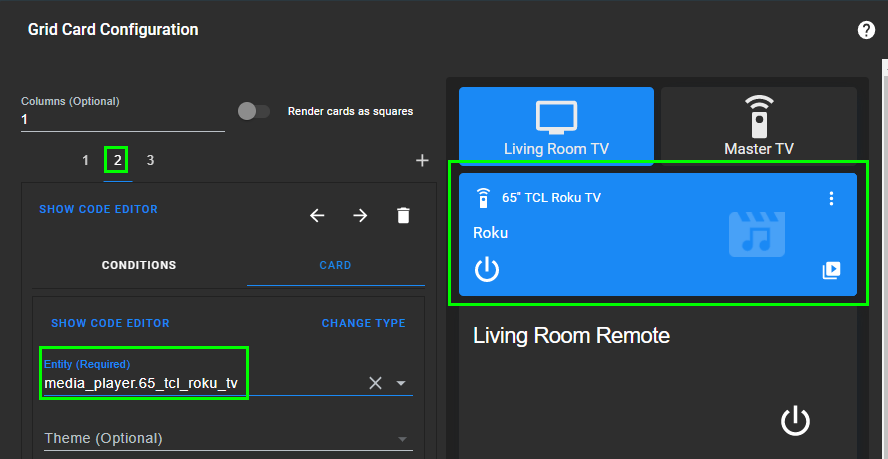888x459 pixels.
Task: Click the Living Room Remote heading
Action: [571, 336]
